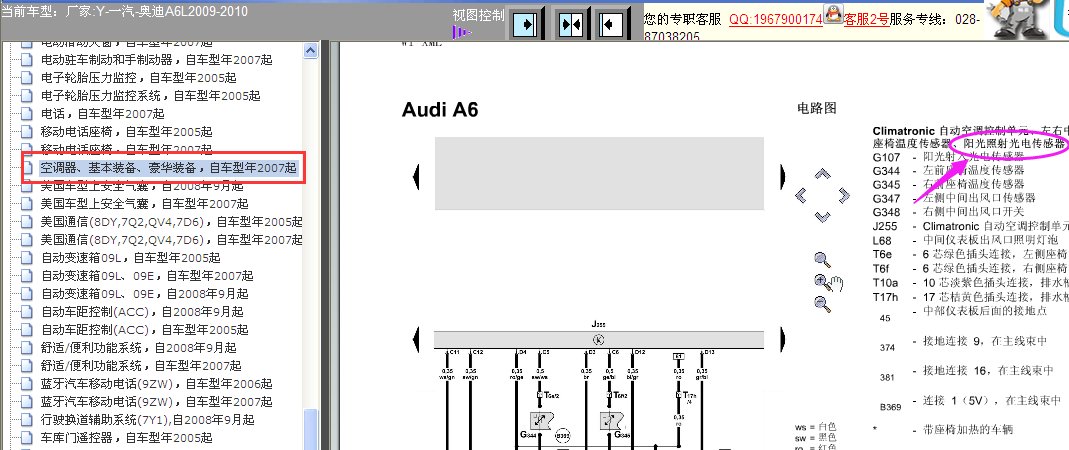The height and width of the screenshot is (450, 1069).
Task: Click the lower left black triangle beside J255 bar
Action: [417, 338]
